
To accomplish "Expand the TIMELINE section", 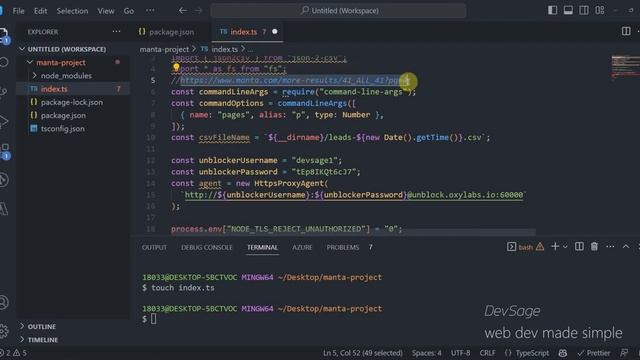I will (x=73, y=340).
